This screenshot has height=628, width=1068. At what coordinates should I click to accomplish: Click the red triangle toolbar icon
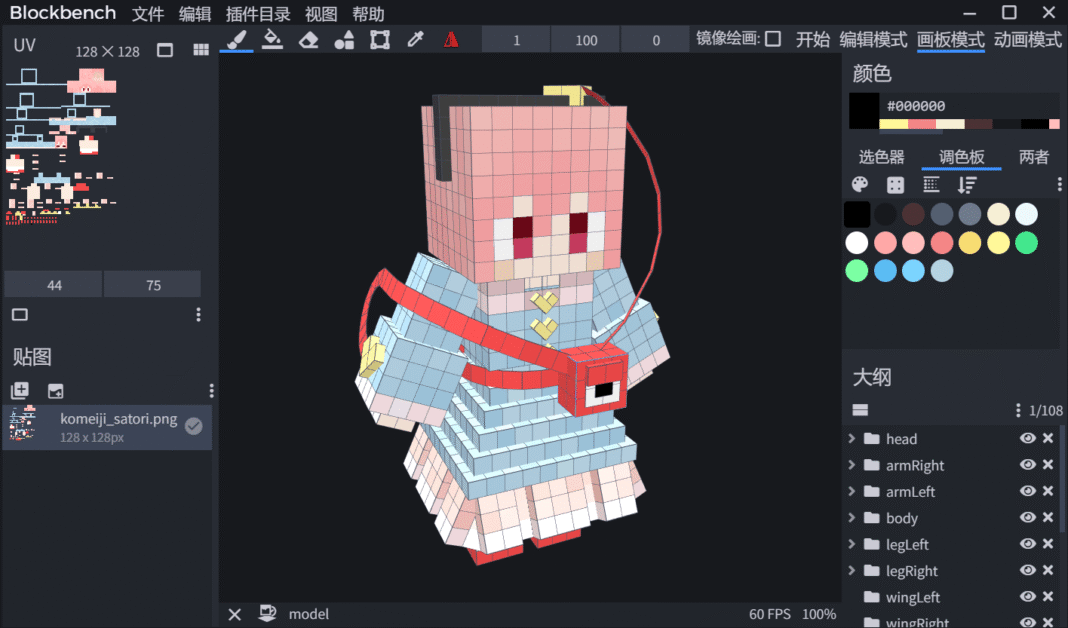point(451,40)
